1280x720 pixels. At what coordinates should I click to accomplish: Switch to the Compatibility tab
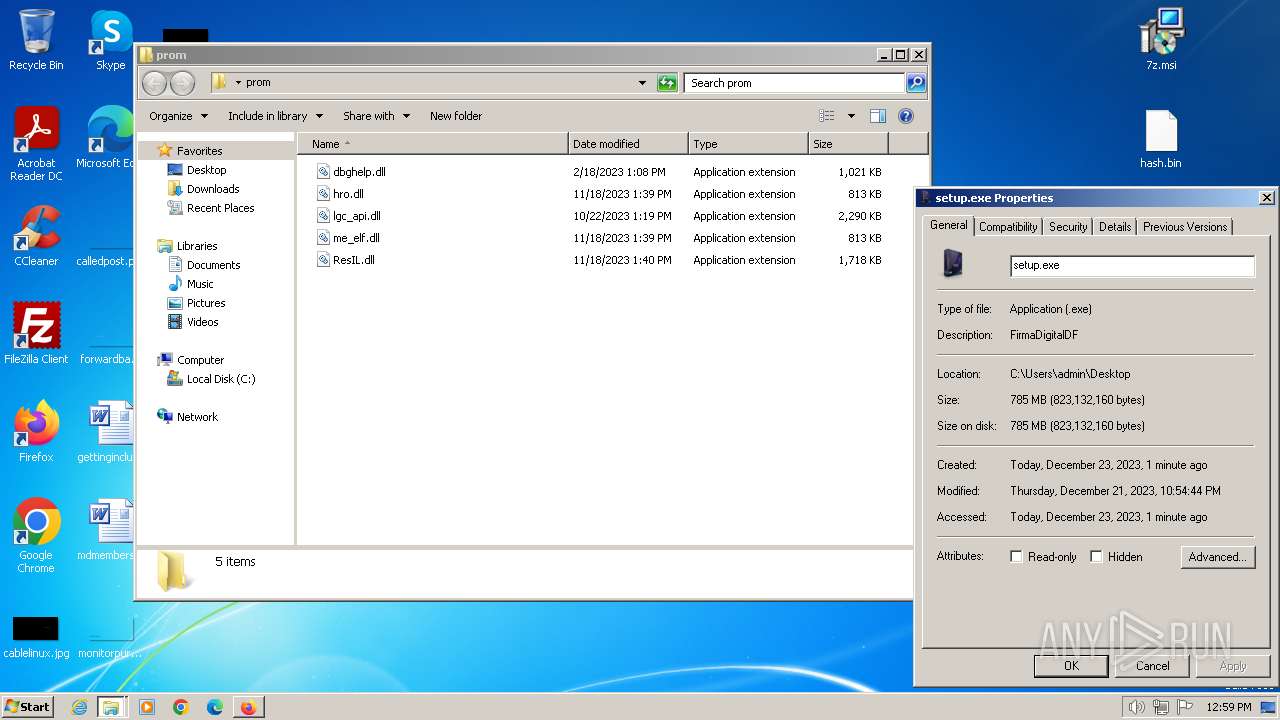coord(1008,227)
